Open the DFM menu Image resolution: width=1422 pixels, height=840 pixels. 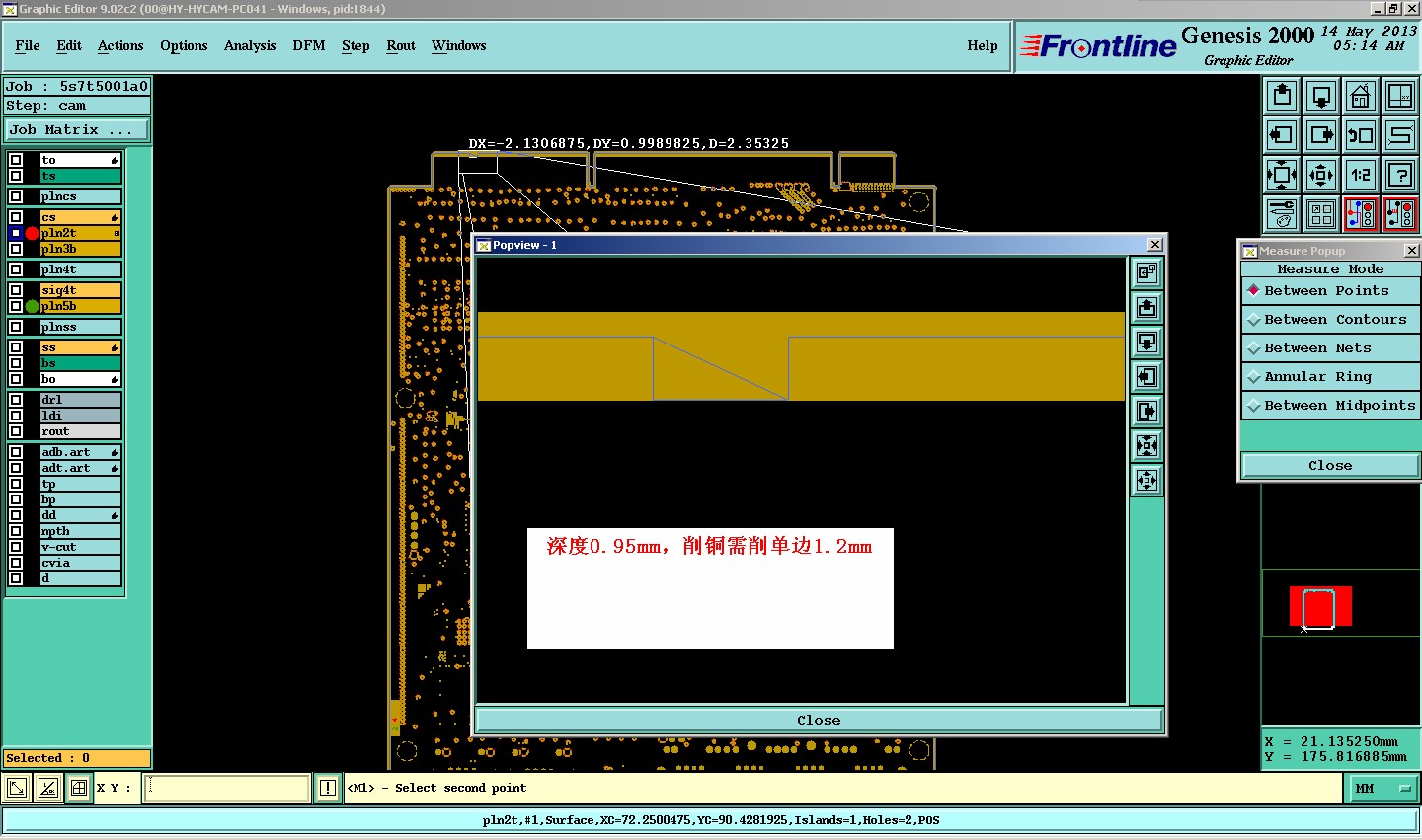coord(309,45)
